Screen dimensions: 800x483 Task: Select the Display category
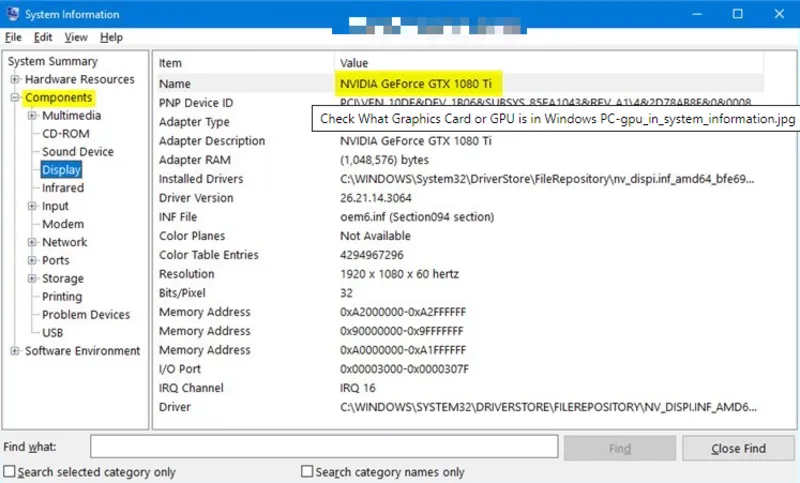61,170
